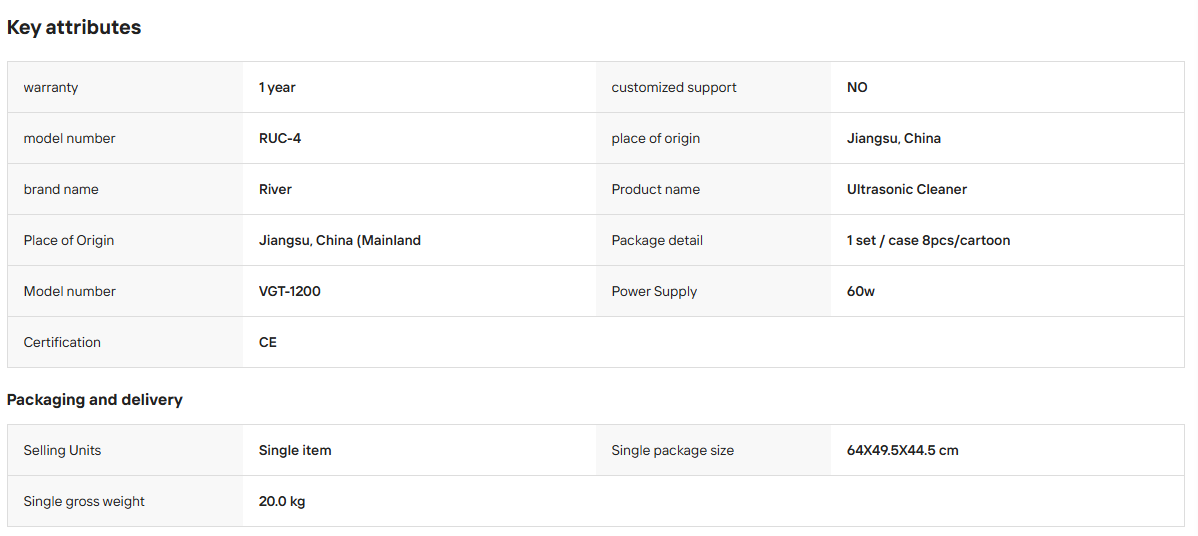Image resolution: width=1198 pixels, height=536 pixels.
Task: Select the 20.0 kg gross weight value
Action: (x=282, y=502)
